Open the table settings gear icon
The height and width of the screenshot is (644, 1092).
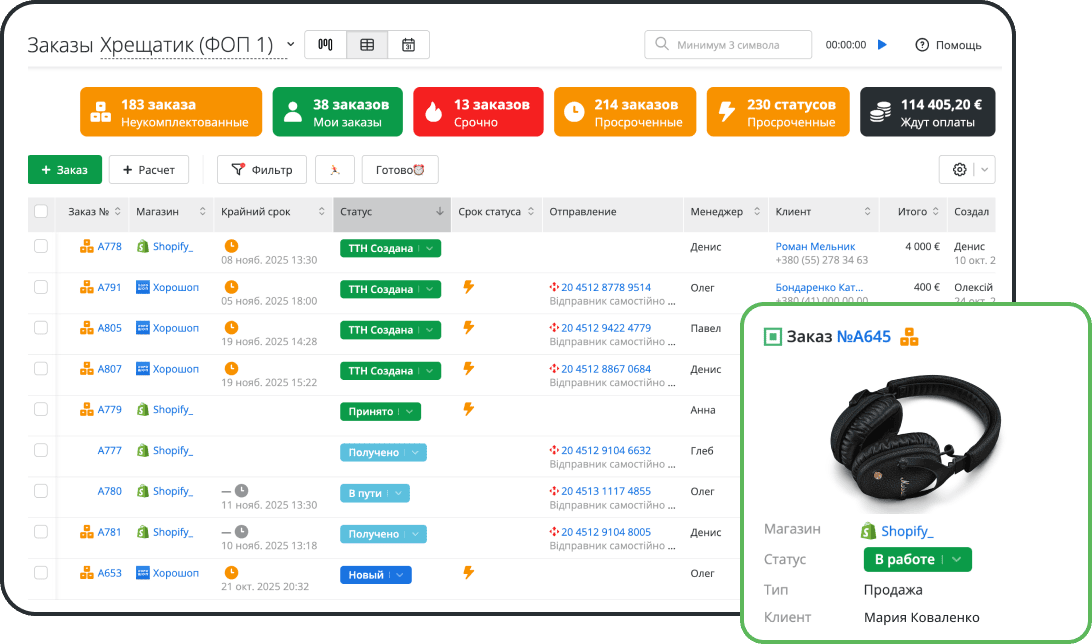coord(961,169)
